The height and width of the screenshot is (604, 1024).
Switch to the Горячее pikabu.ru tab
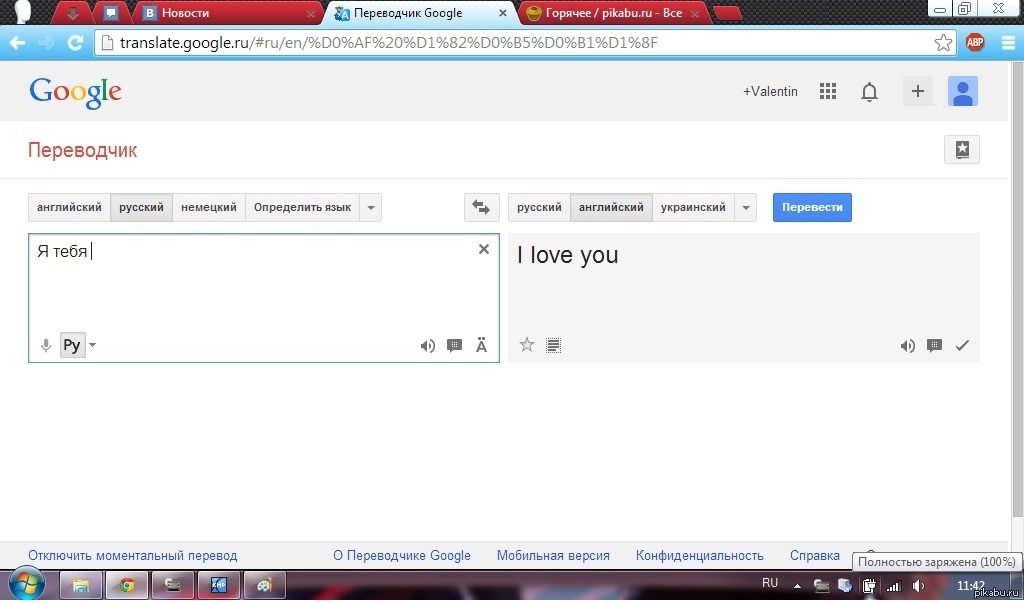point(614,13)
